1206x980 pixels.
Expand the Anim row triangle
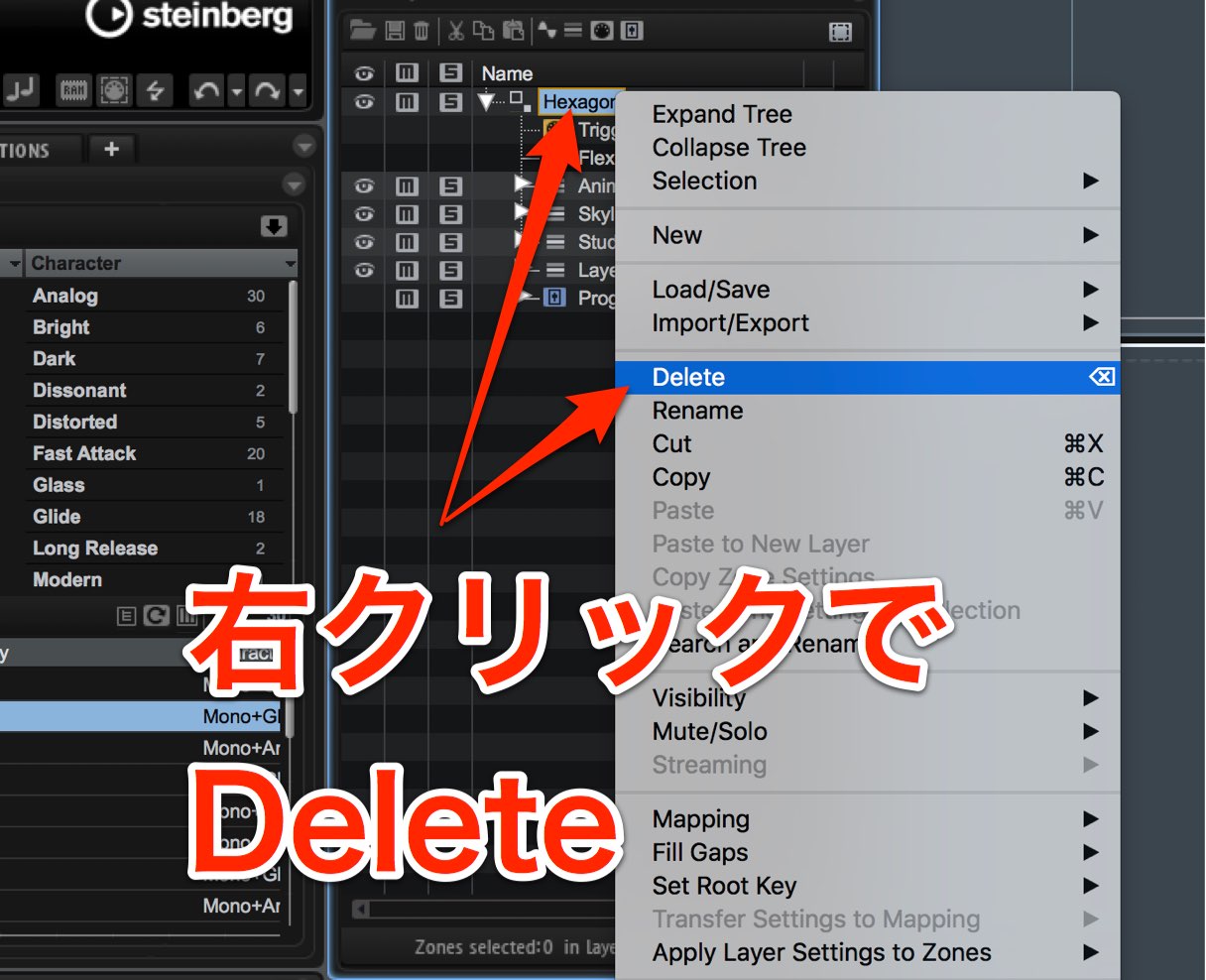[523, 184]
